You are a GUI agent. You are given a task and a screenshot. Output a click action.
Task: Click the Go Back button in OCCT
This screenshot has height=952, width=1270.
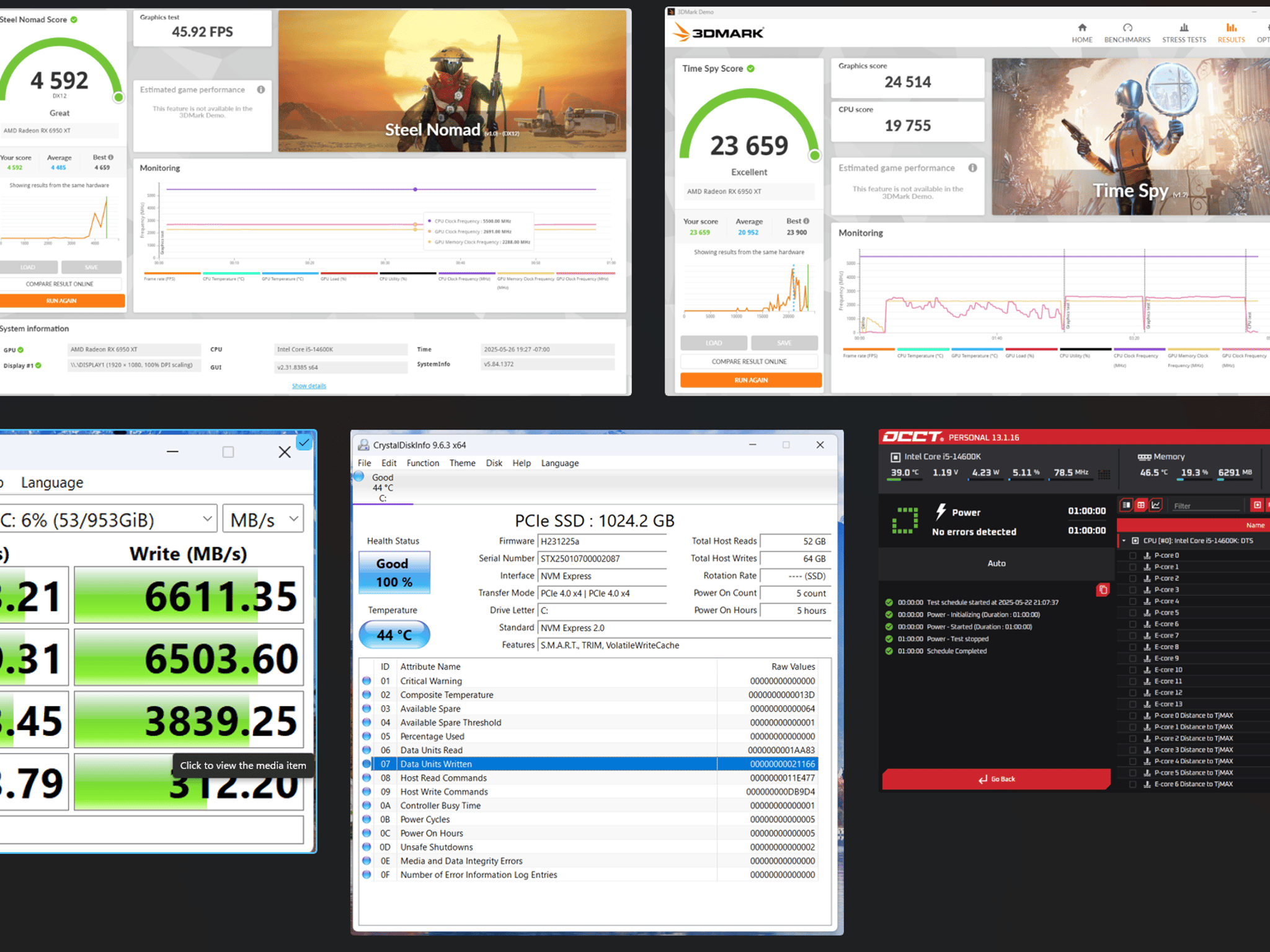point(996,779)
